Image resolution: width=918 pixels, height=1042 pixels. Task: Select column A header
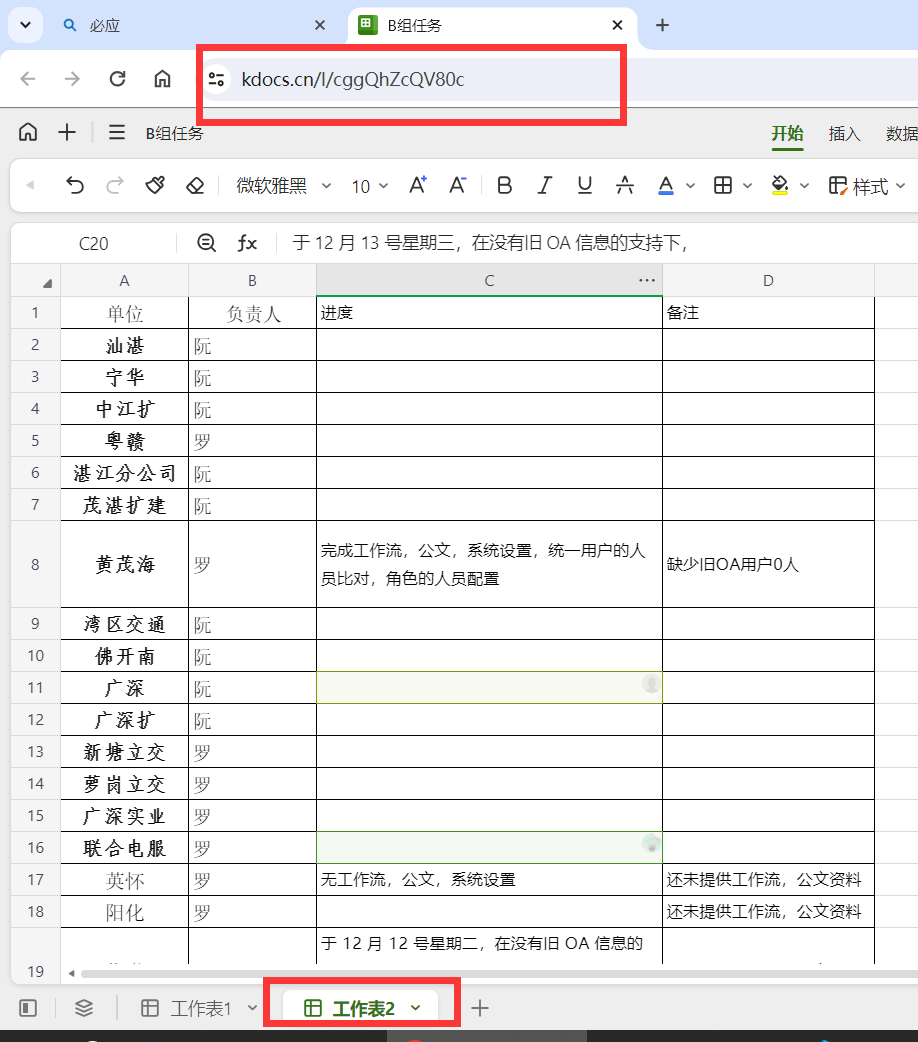tap(124, 280)
